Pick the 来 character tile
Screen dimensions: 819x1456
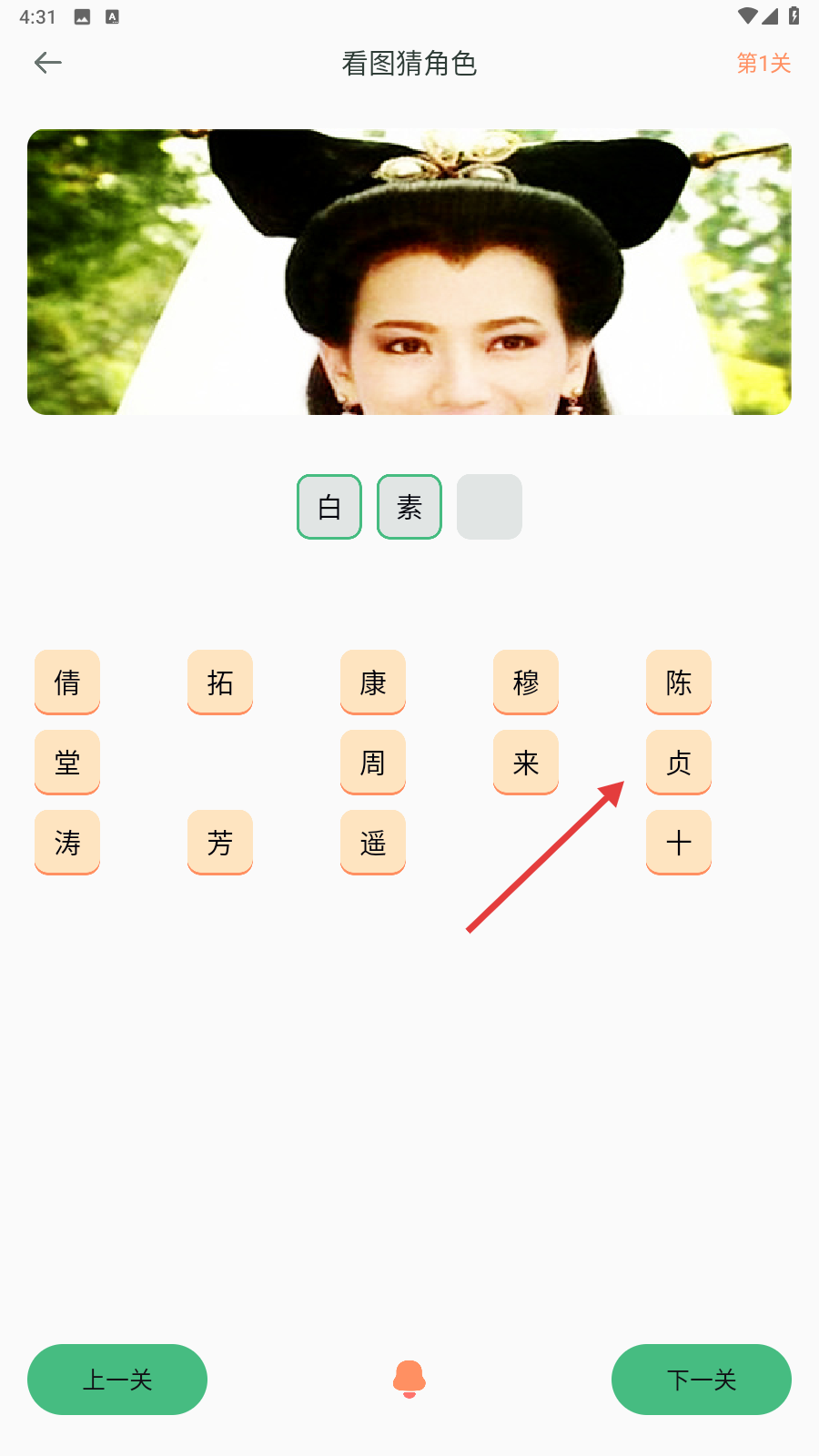tap(526, 763)
